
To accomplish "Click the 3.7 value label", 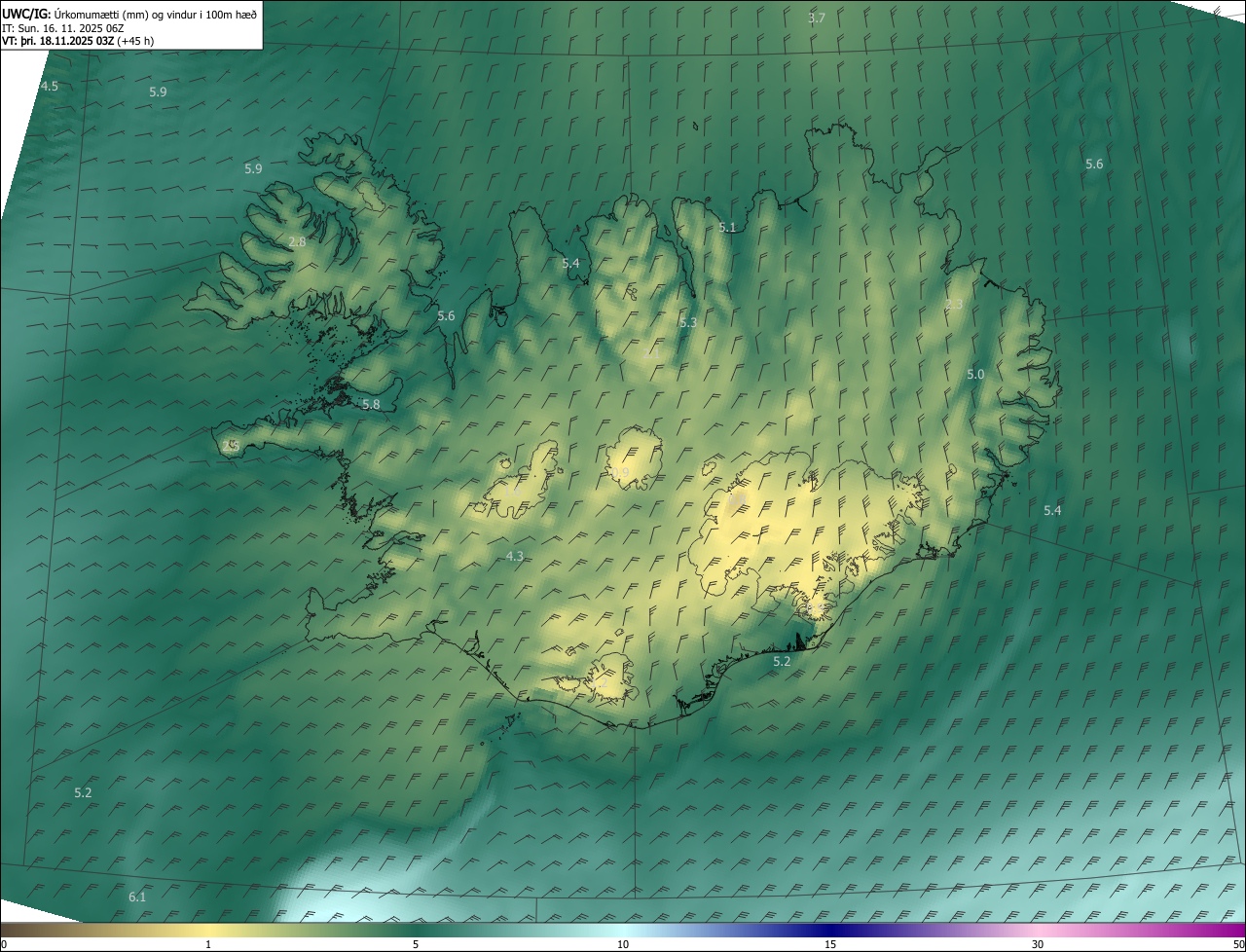I will click(x=817, y=18).
